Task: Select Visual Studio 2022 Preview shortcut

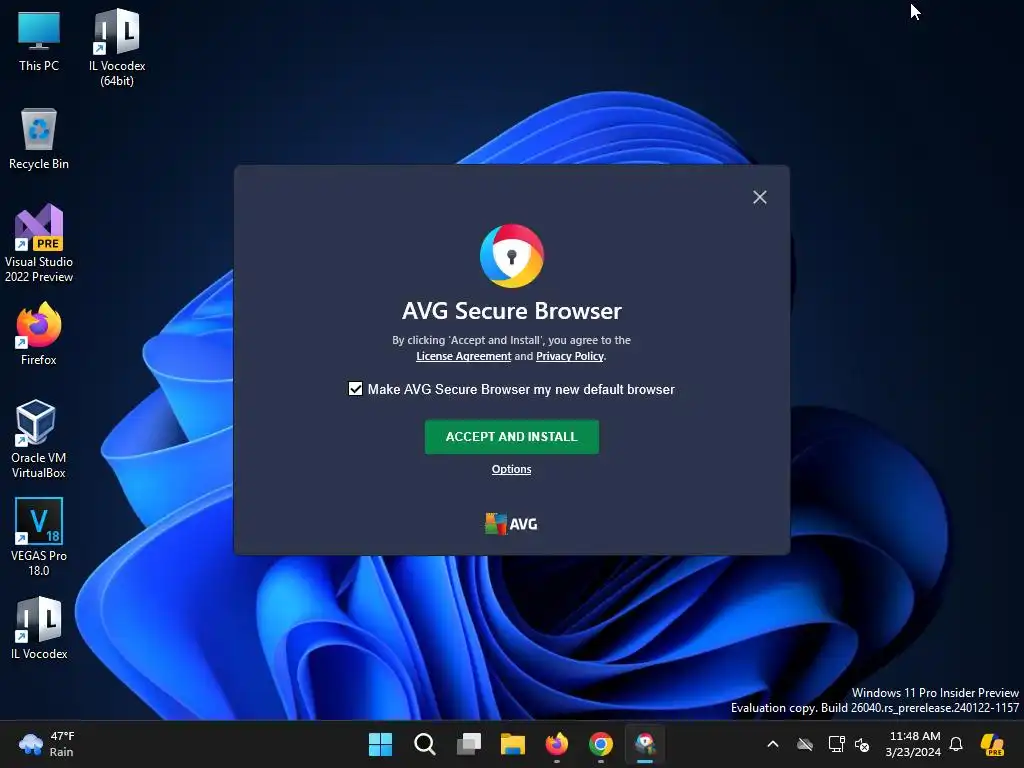Action: [x=39, y=244]
